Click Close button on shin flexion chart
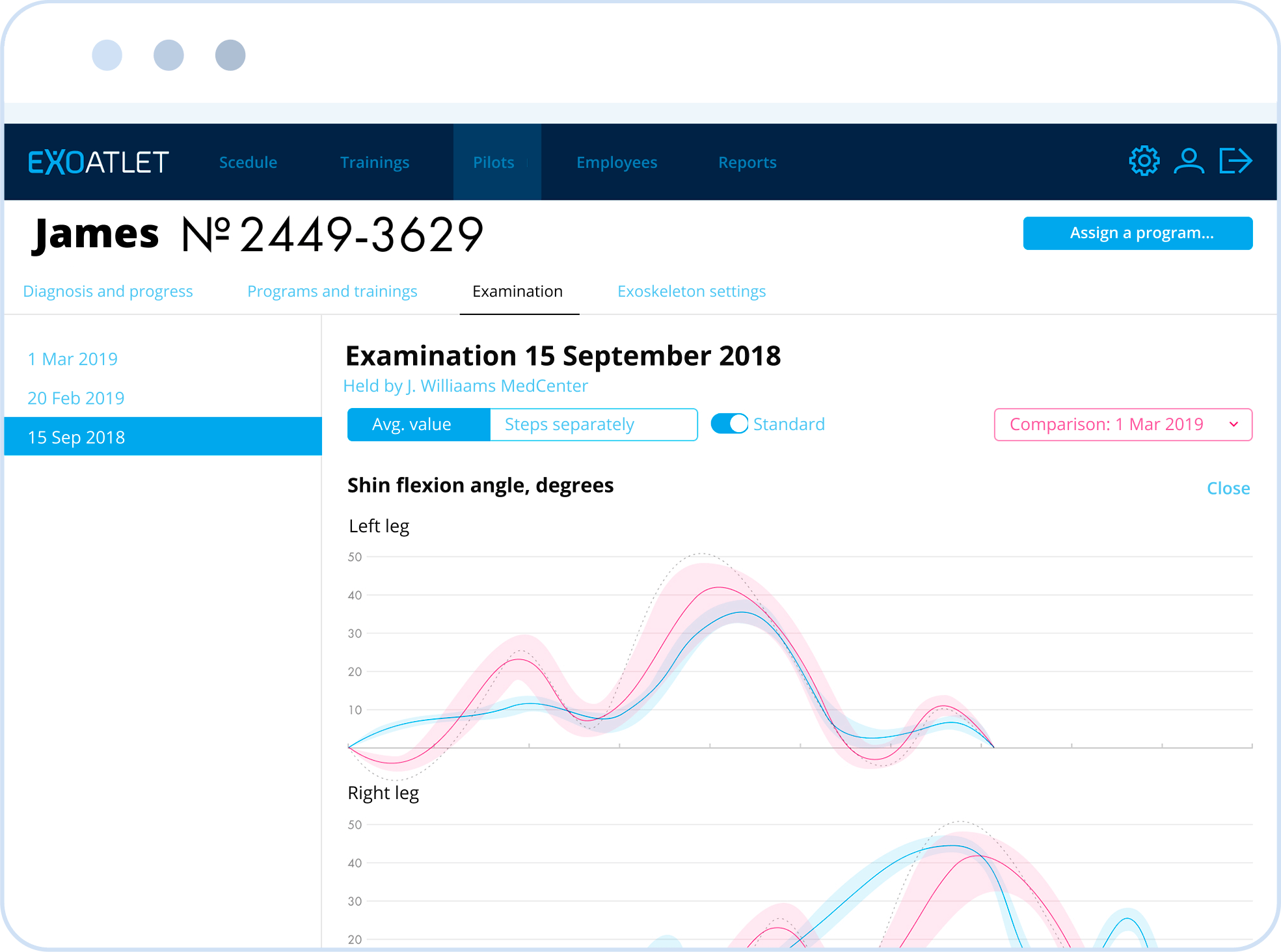Screen dimensions: 1281x952 pyautogui.click(x=1228, y=489)
